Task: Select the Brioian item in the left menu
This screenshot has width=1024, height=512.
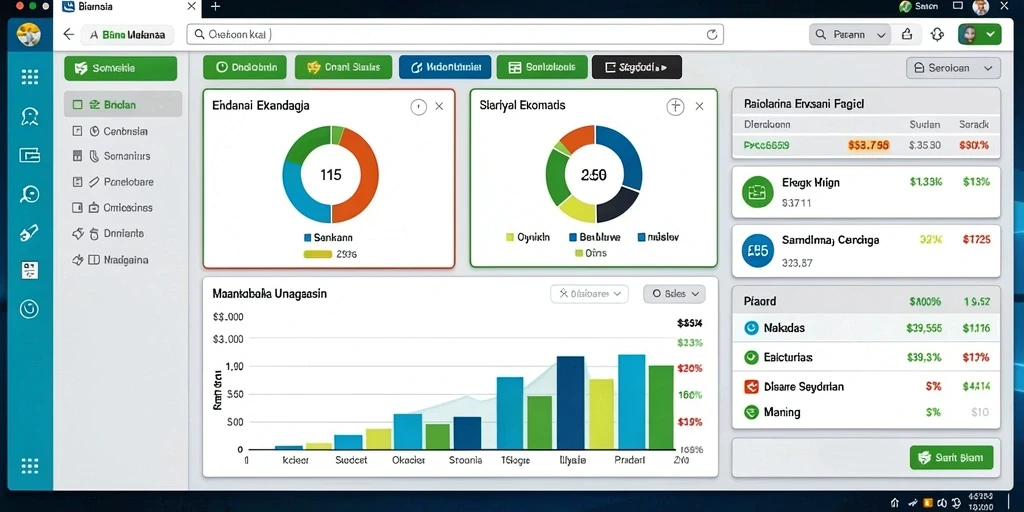Action: coord(123,104)
